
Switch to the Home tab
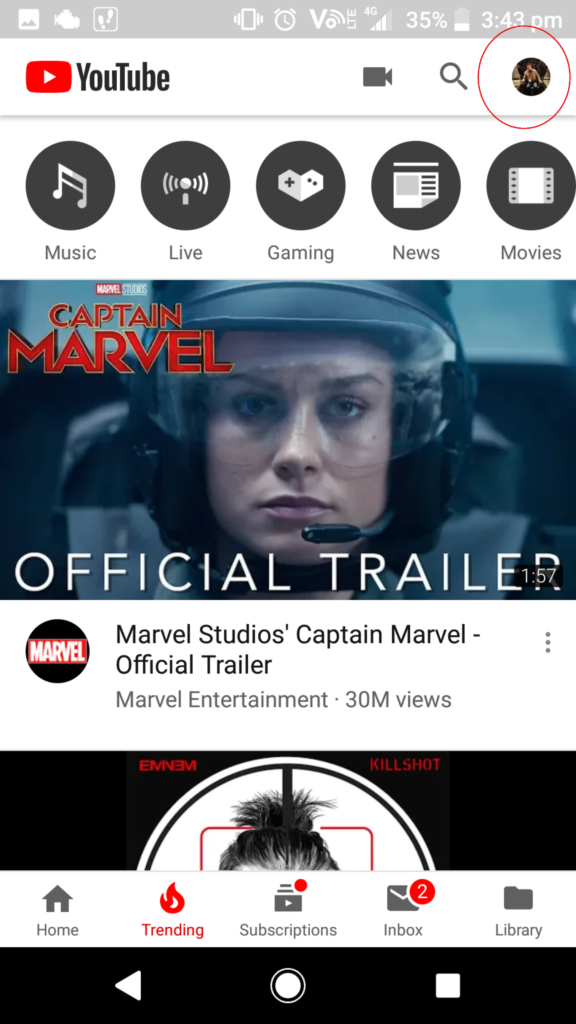point(57,910)
